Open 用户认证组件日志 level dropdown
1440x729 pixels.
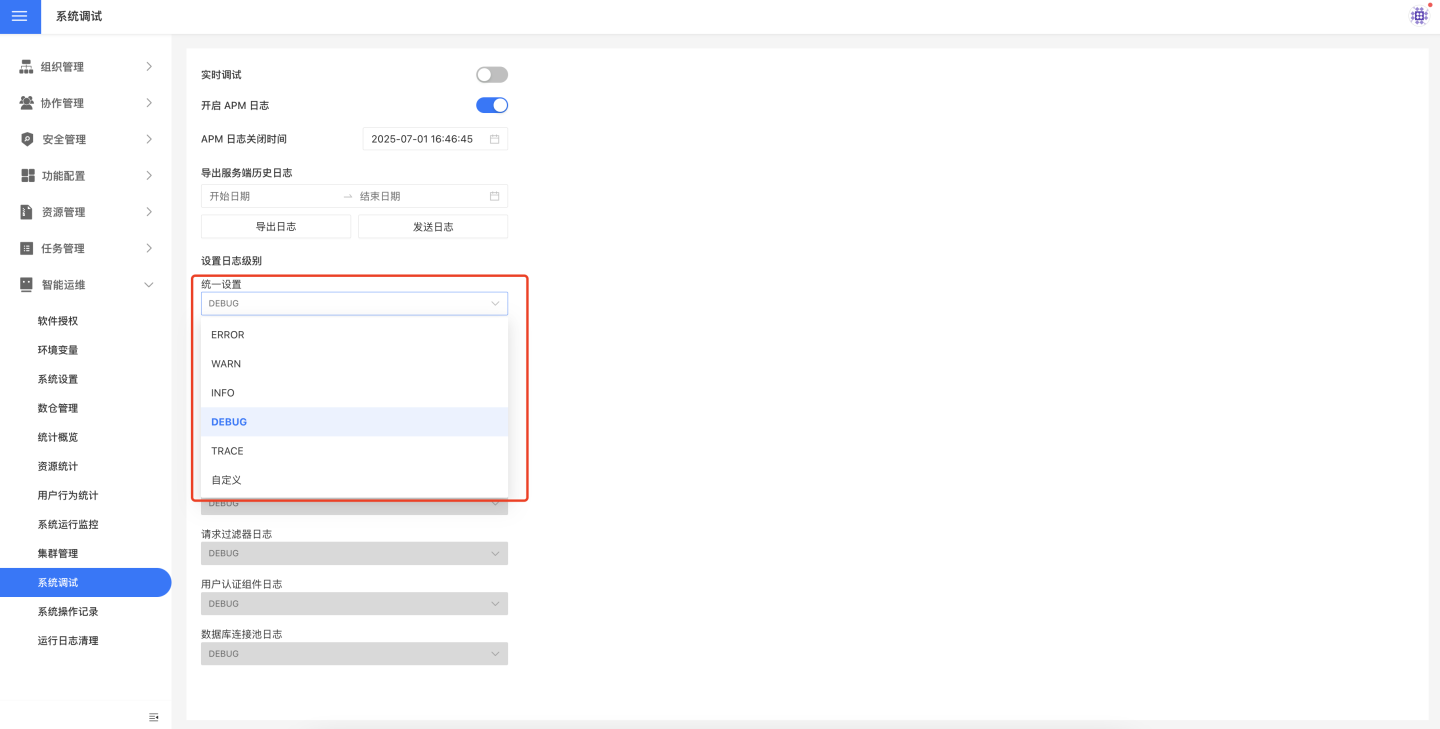pos(354,603)
